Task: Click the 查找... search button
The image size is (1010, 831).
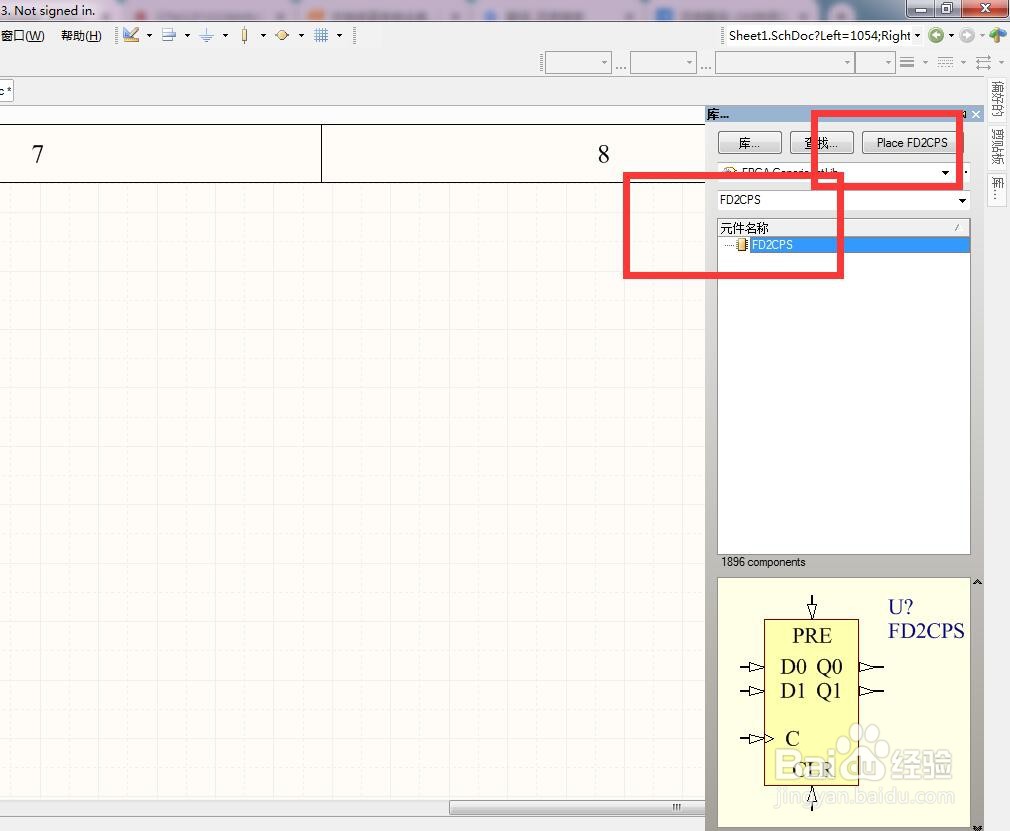Action: pos(822,143)
